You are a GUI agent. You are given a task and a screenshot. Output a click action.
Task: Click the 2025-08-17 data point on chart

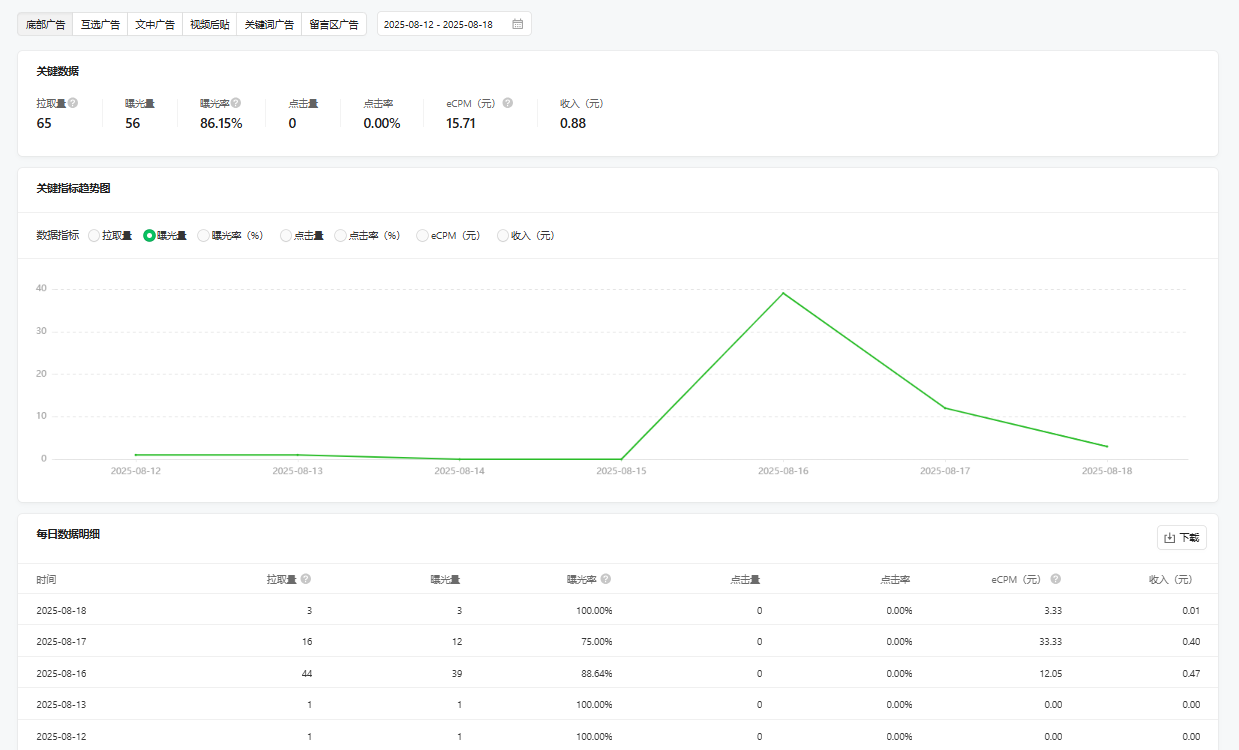pos(945,408)
